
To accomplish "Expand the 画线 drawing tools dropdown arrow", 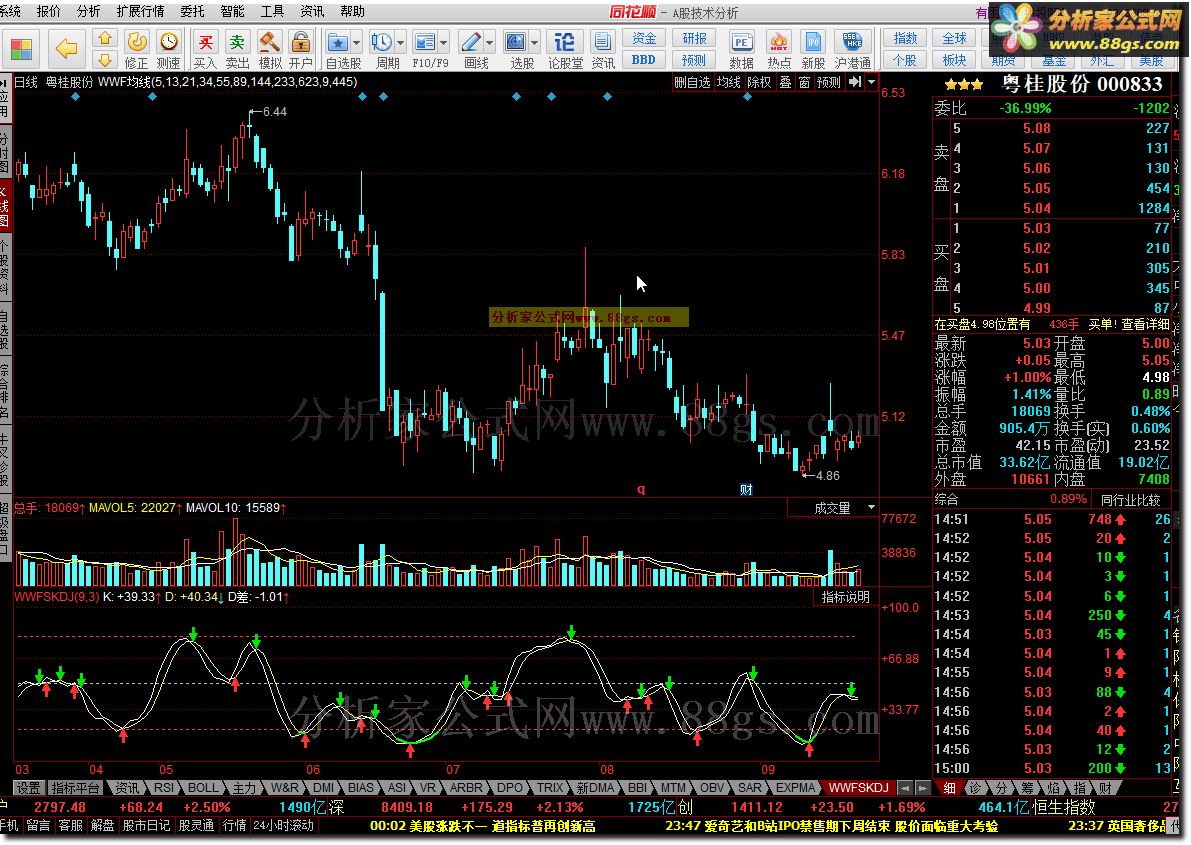I will [x=490, y=43].
